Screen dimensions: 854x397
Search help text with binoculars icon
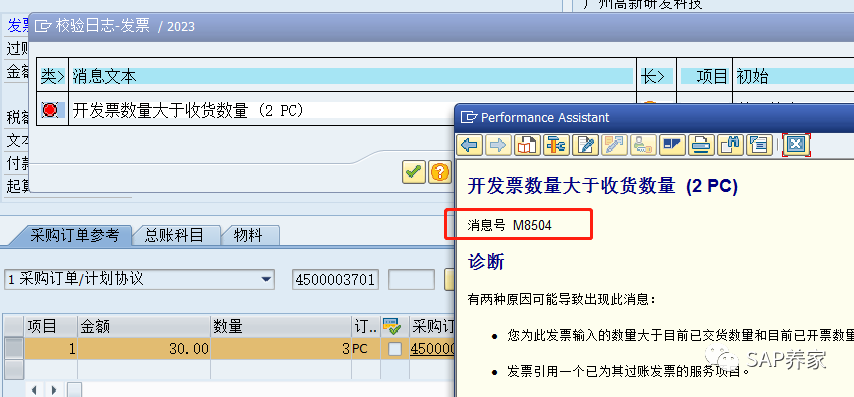coord(729,145)
